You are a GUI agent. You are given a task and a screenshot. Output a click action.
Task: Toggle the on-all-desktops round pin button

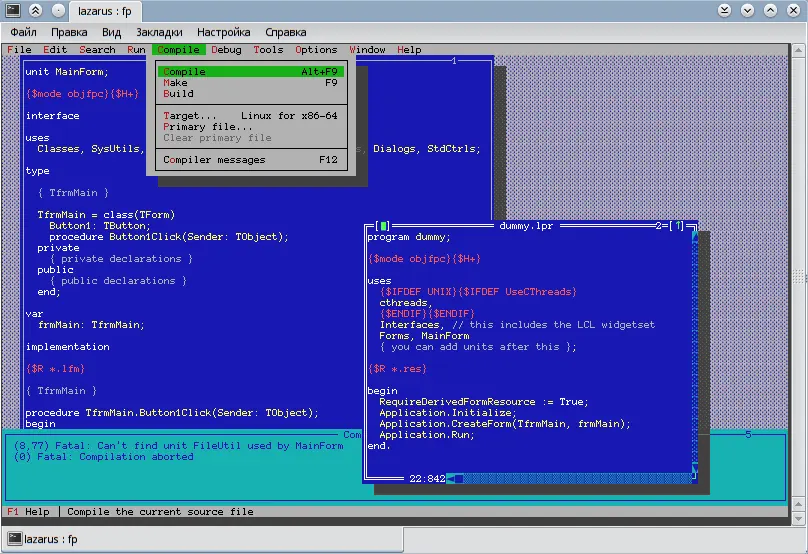[58, 10]
